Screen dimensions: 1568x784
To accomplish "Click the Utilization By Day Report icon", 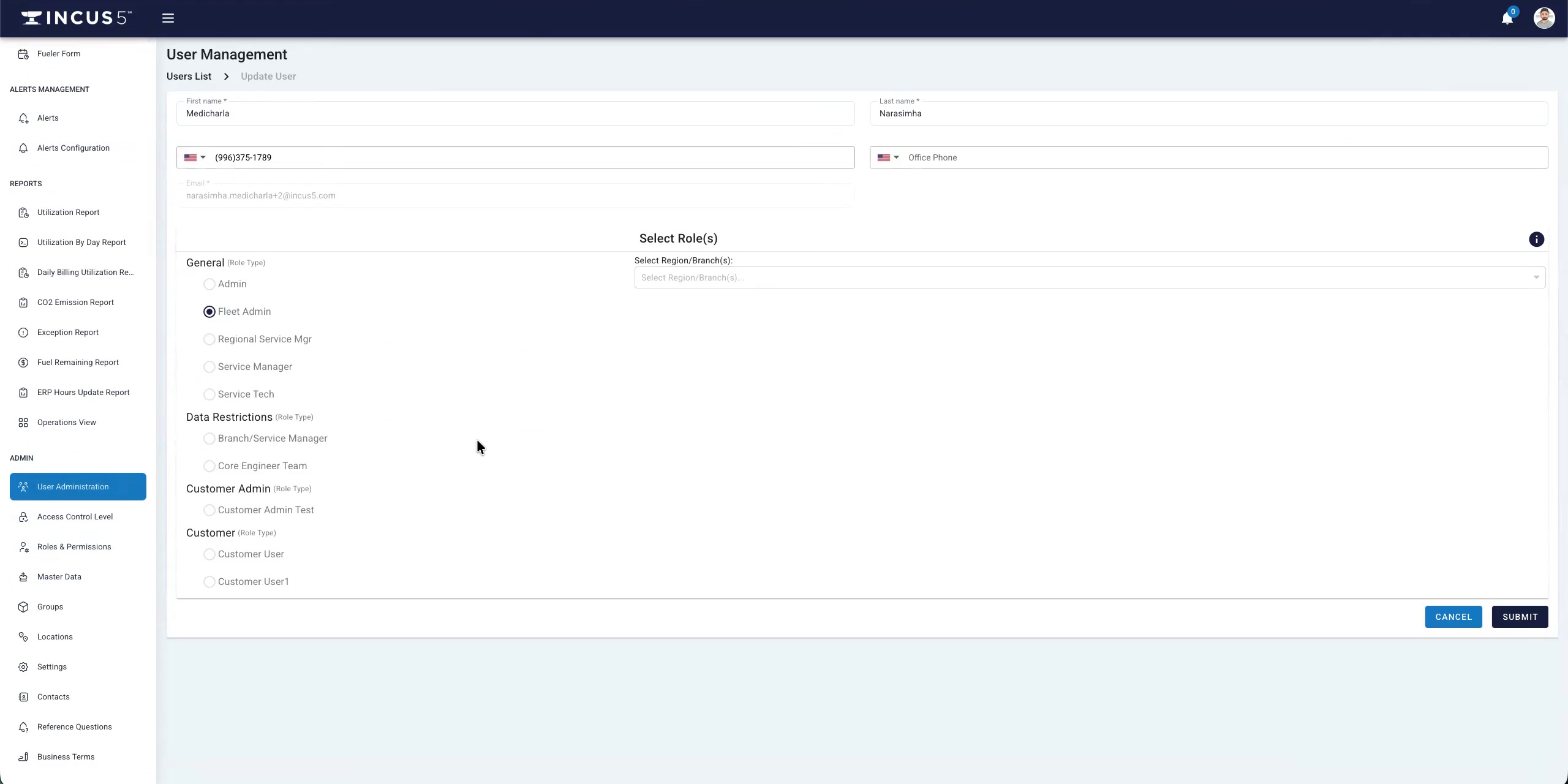I will click(x=23, y=243).
